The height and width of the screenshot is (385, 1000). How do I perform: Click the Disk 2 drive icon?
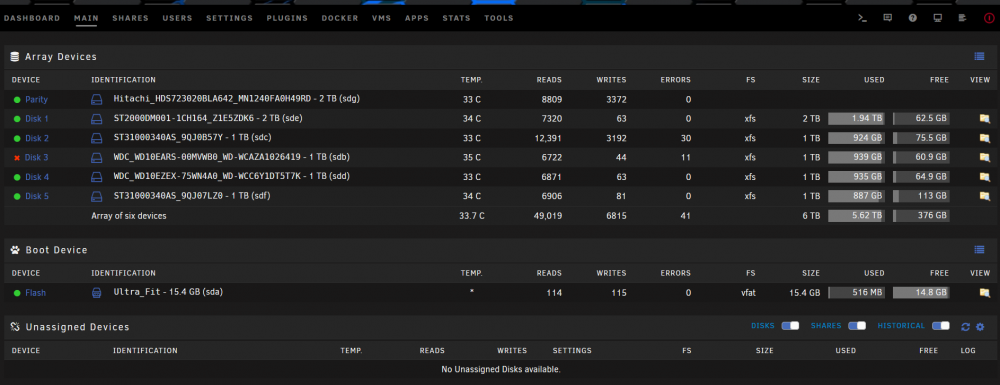coord(96,138)
